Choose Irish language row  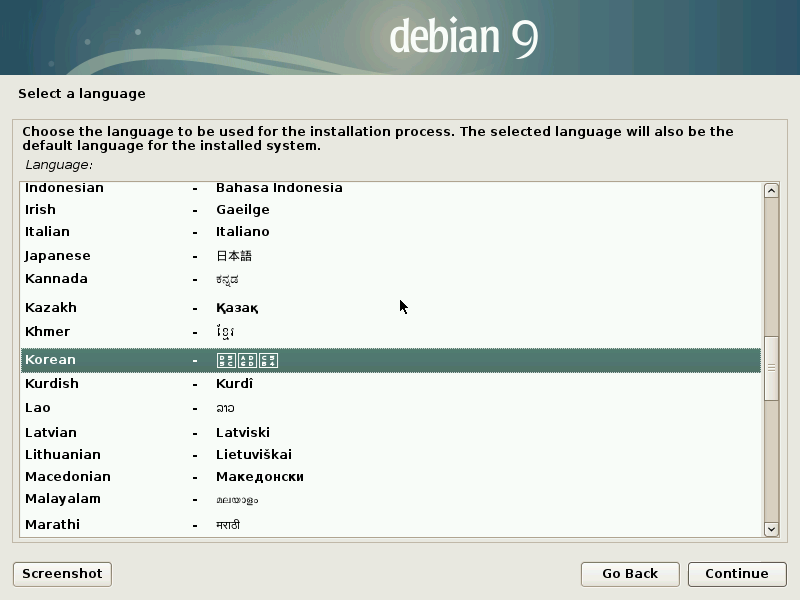(40, 210)
